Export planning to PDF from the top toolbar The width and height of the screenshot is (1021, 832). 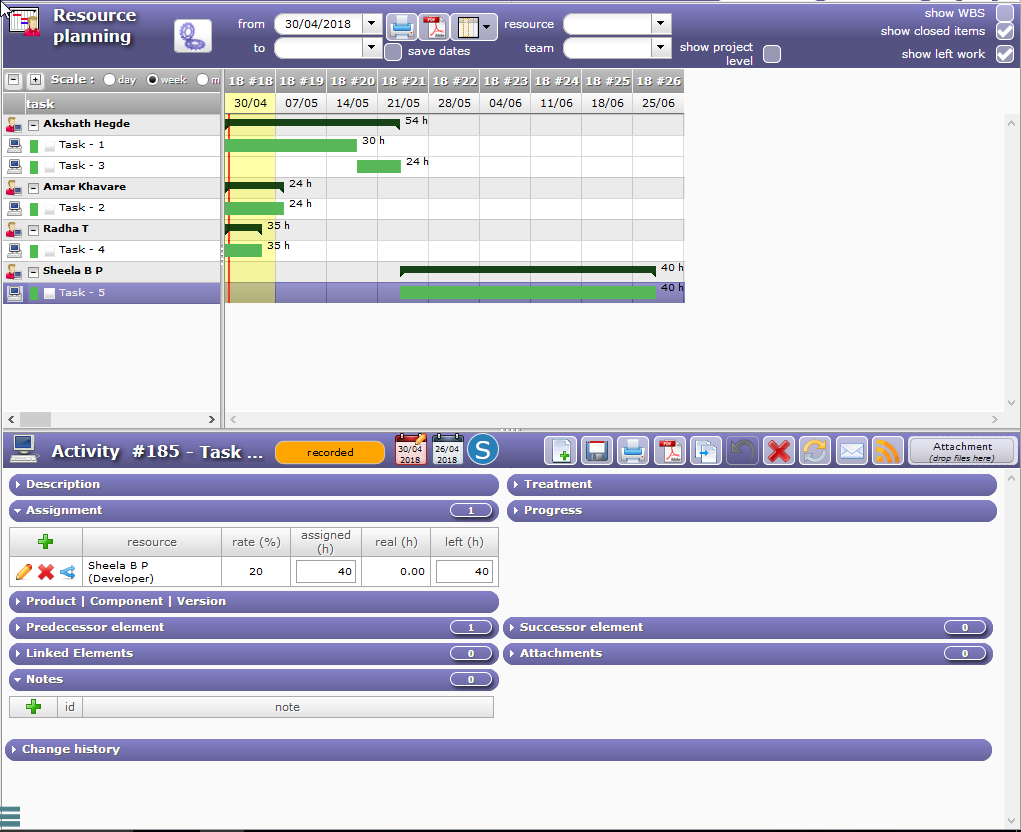point(434,27)
